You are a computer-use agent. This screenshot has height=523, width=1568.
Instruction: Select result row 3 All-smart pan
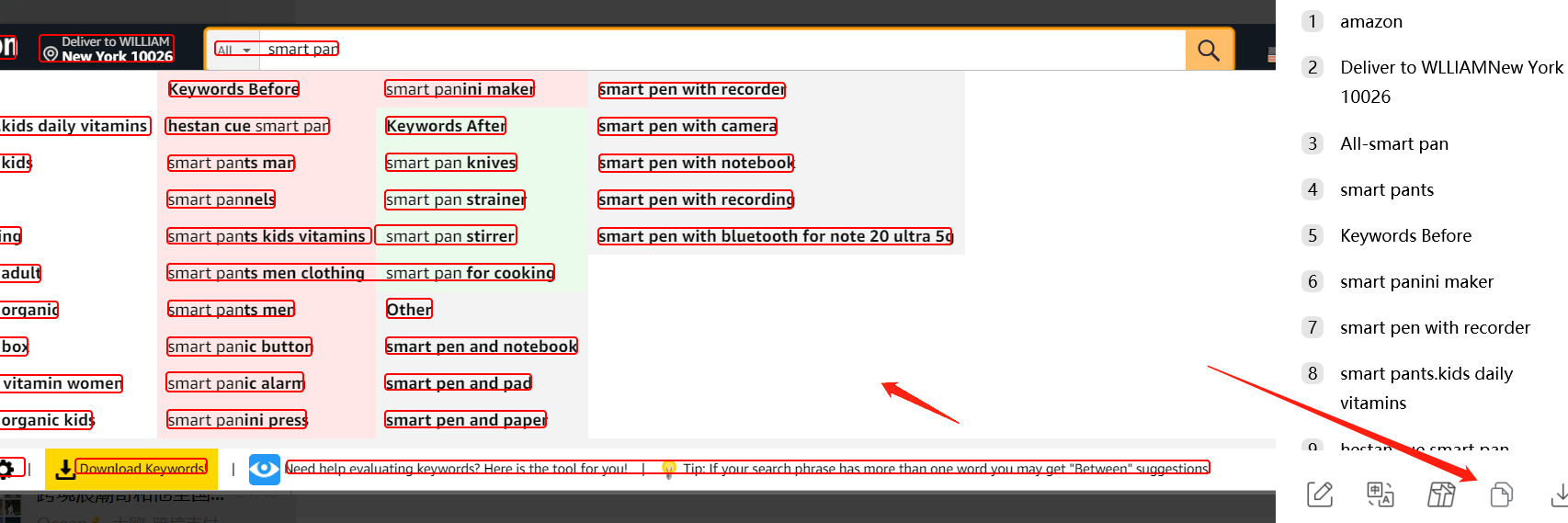coord(1394,143)
